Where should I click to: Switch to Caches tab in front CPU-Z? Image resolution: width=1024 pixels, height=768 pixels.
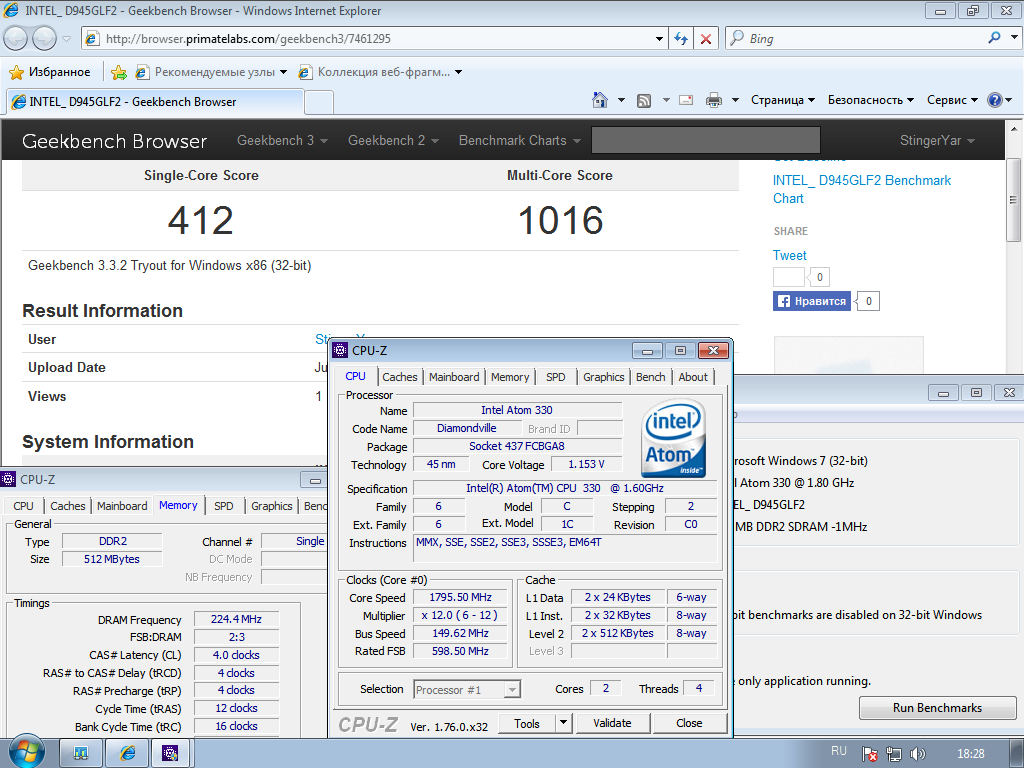[400, 377]
